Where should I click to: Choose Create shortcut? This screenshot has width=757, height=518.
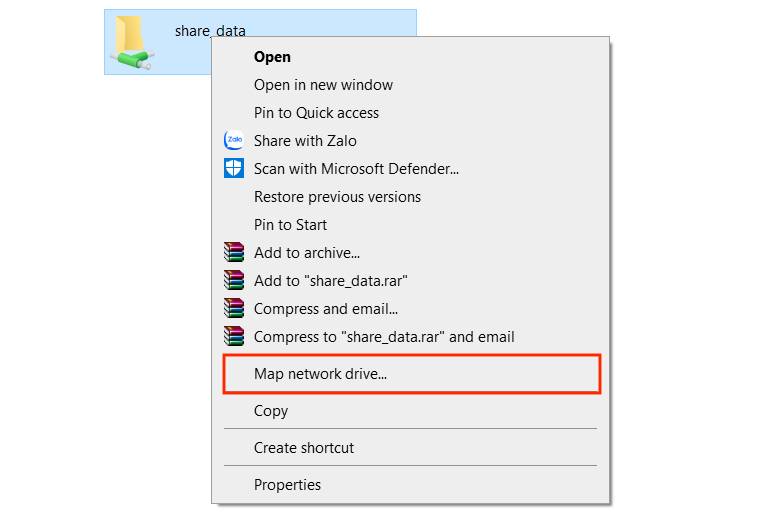pos(304,448)
